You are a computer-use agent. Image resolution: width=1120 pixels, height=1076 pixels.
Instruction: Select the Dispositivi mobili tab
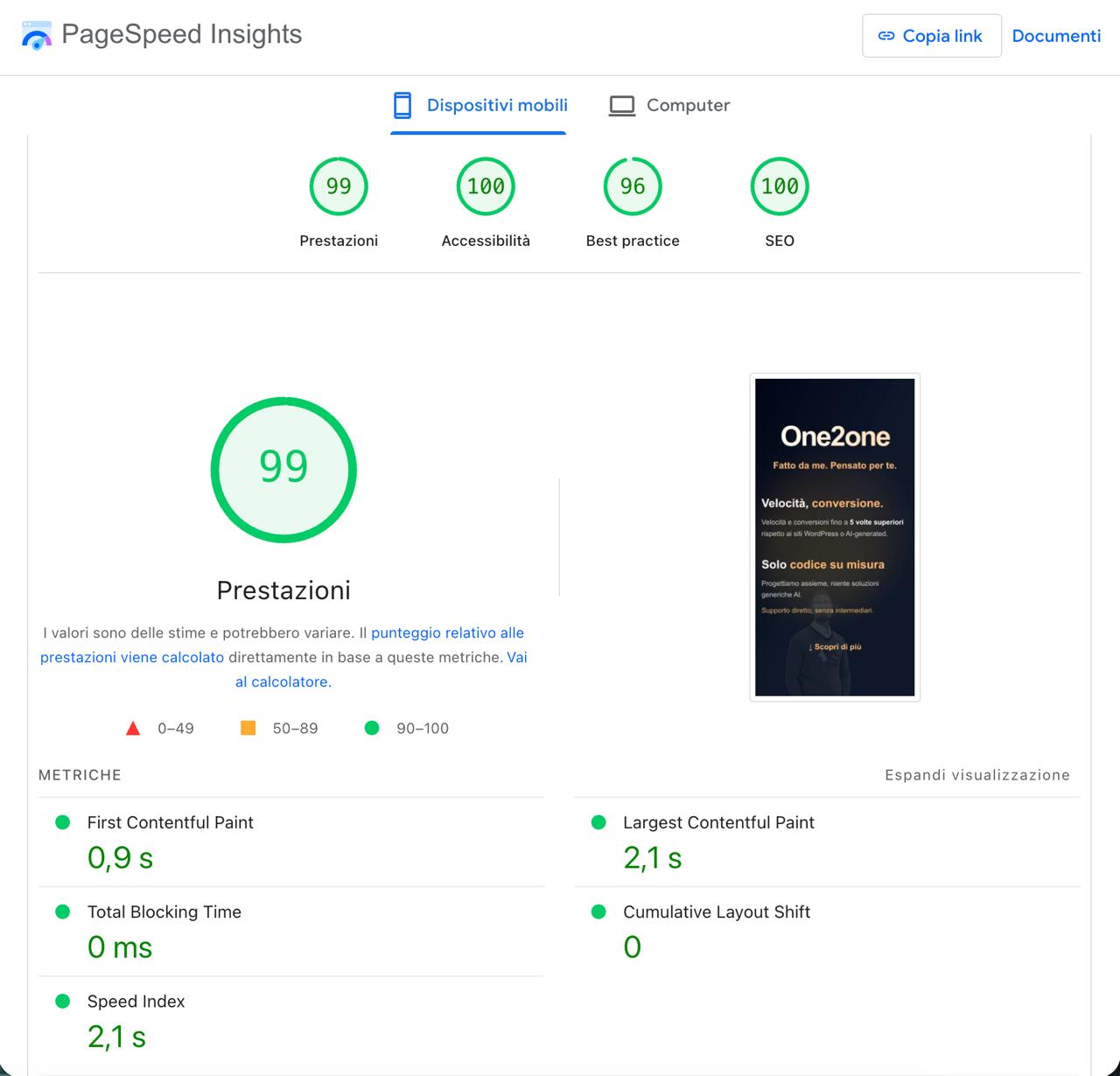(479, 105)
